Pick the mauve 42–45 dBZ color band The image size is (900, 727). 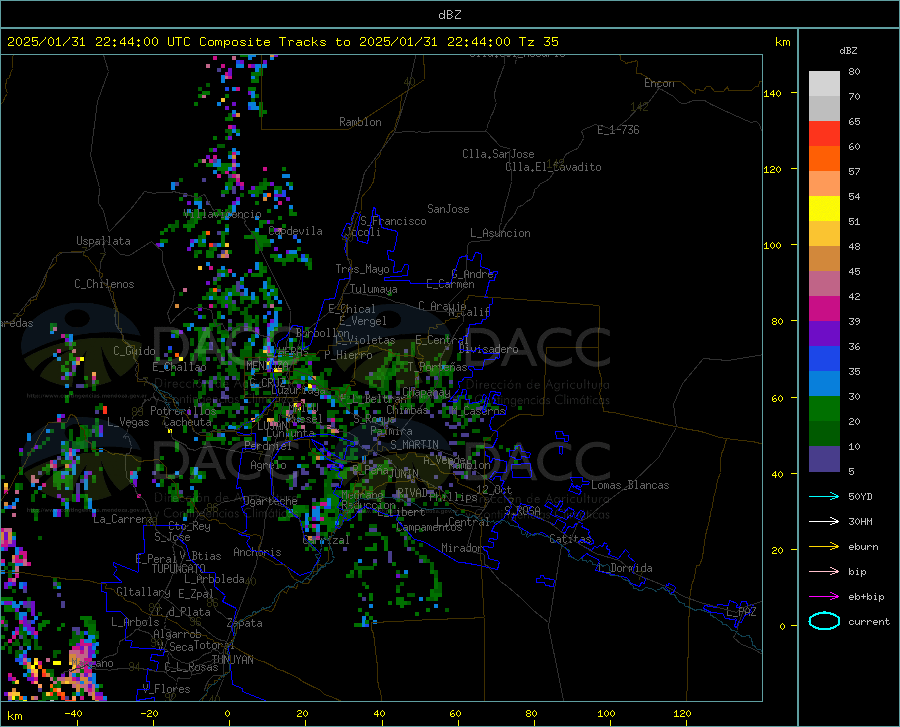(x=824, y=283)
